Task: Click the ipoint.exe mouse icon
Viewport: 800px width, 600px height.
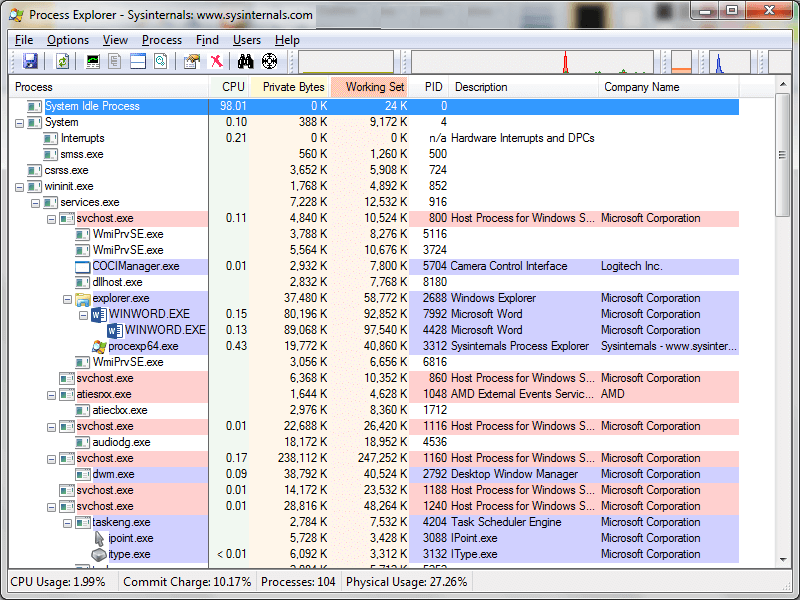Action: click(99, 538)
